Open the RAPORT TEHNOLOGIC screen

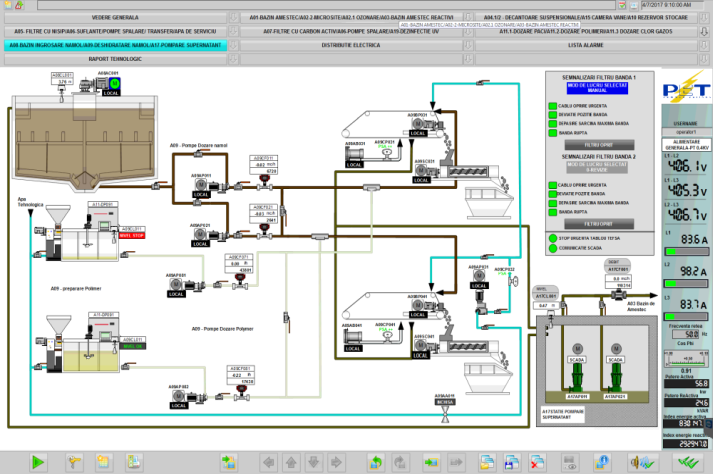(x=115, y=59)
